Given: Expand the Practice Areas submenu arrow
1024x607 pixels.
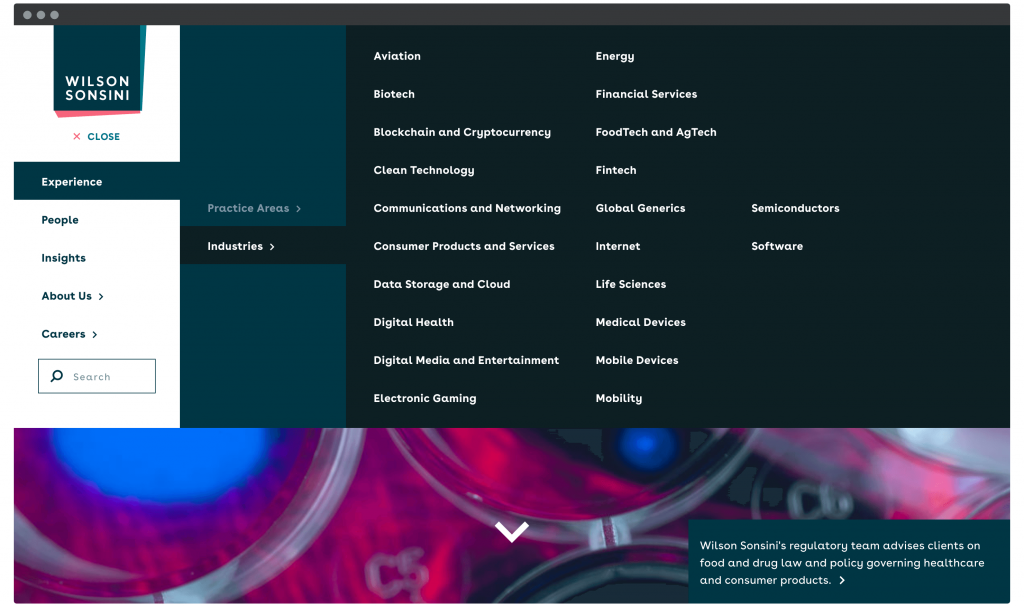Looking at the screenshot, I should click(x=298, y=209).
